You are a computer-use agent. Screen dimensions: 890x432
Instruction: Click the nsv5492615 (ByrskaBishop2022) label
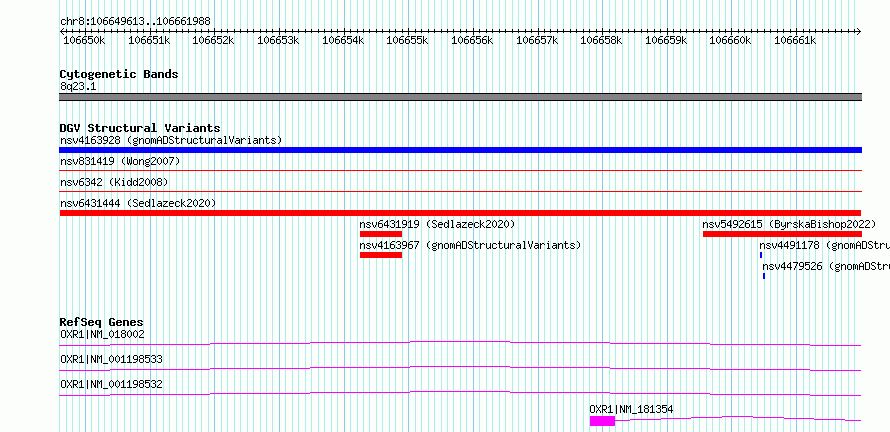coord(789,224)
